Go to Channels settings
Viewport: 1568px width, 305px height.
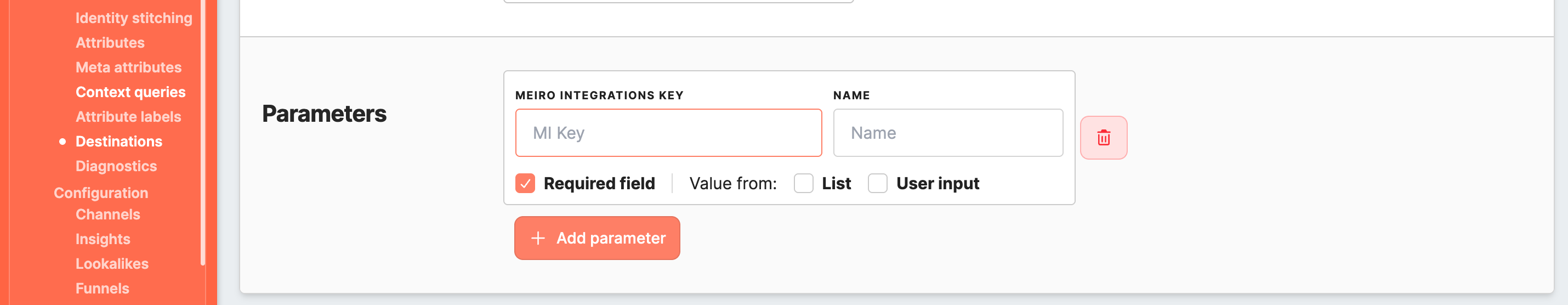click(107, 214)
